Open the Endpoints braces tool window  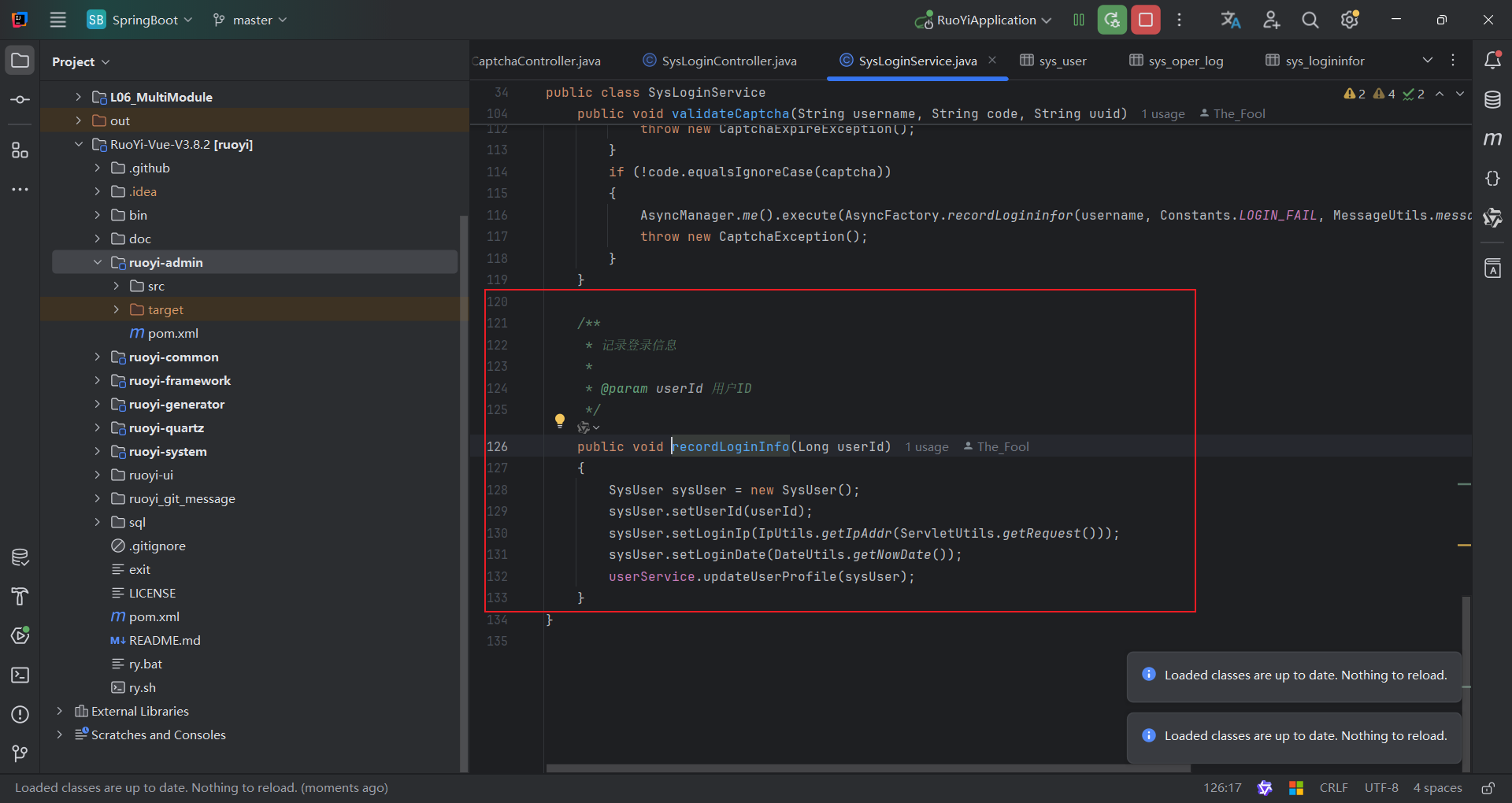(x=1492, y=179)
